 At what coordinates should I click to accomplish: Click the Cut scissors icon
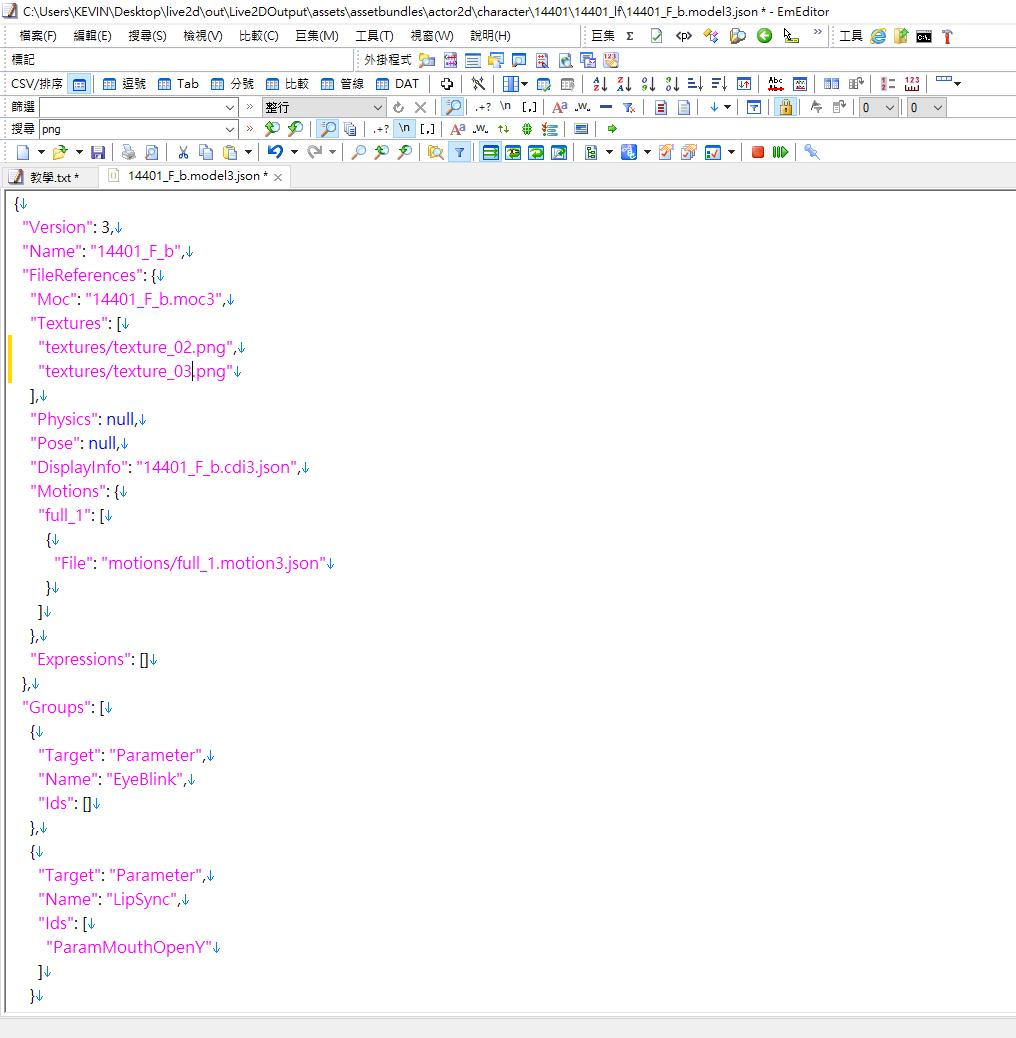click(183, 152)
